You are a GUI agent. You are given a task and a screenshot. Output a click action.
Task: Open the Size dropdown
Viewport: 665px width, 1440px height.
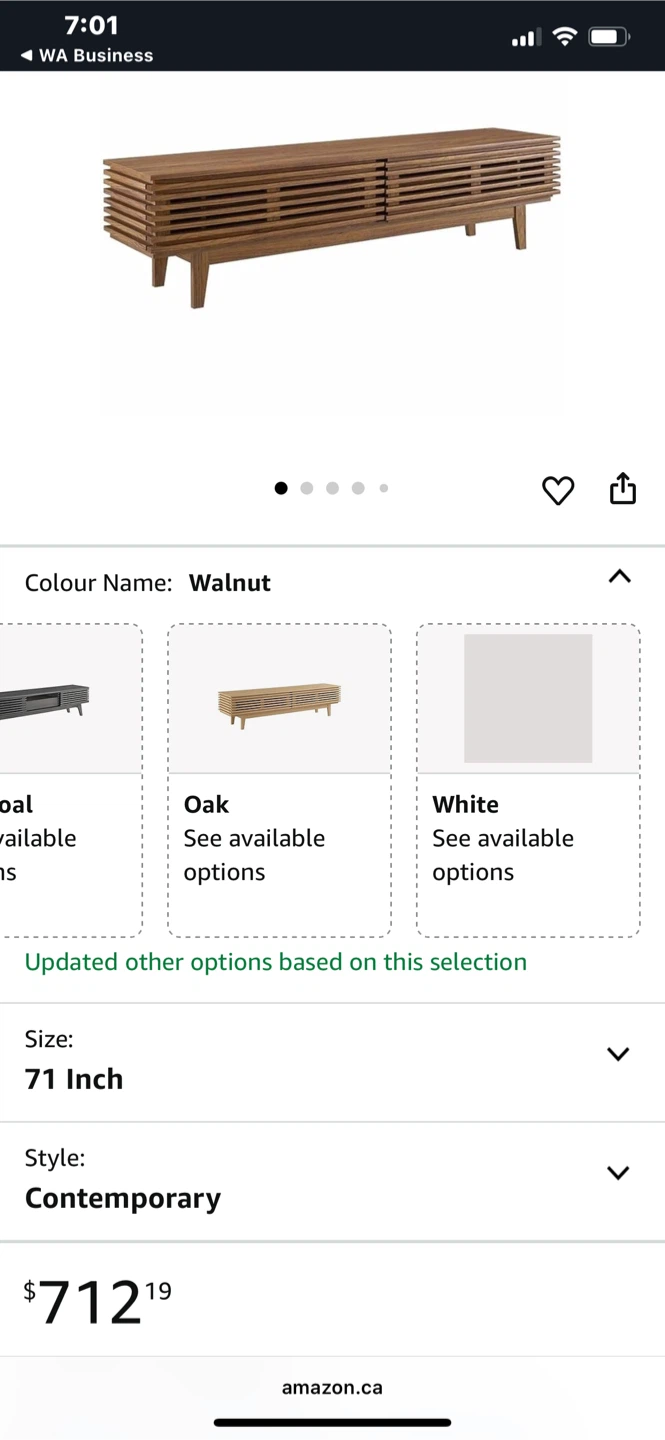[618, 1054]
